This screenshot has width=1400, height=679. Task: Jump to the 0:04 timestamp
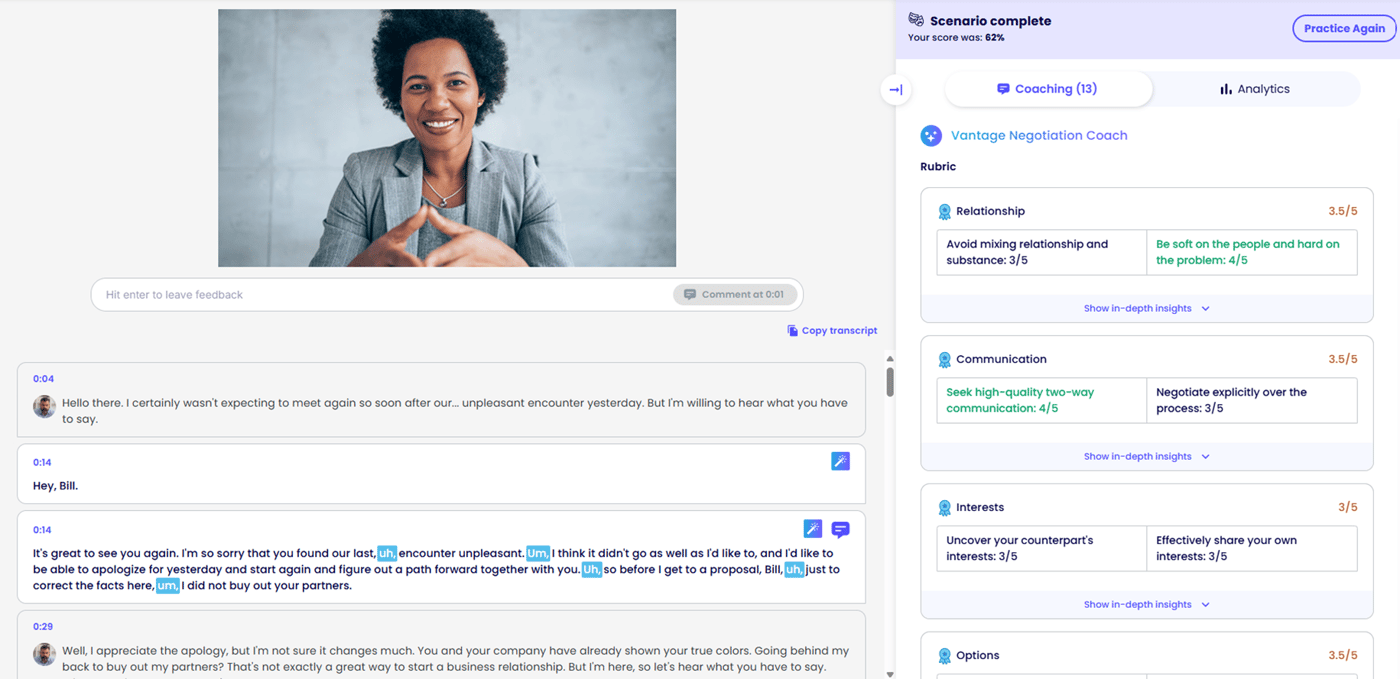coord(43,379)
